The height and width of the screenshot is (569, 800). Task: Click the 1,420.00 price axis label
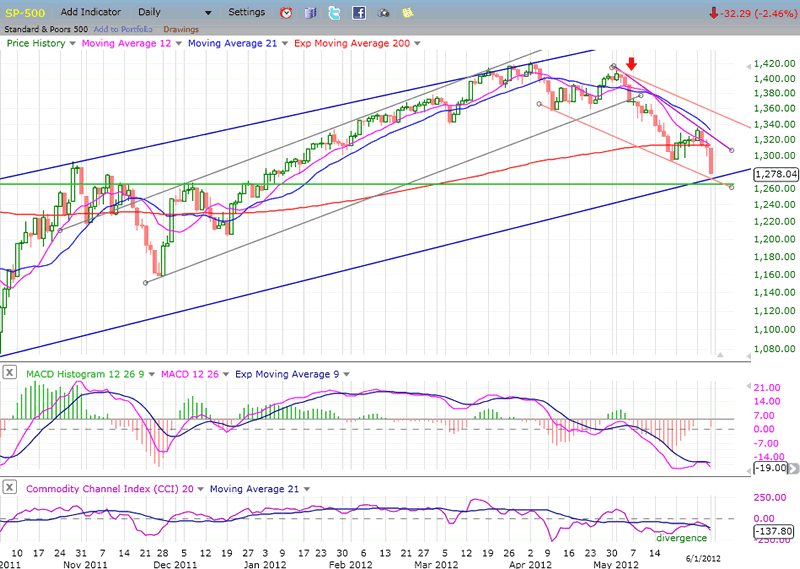(774, 64)
